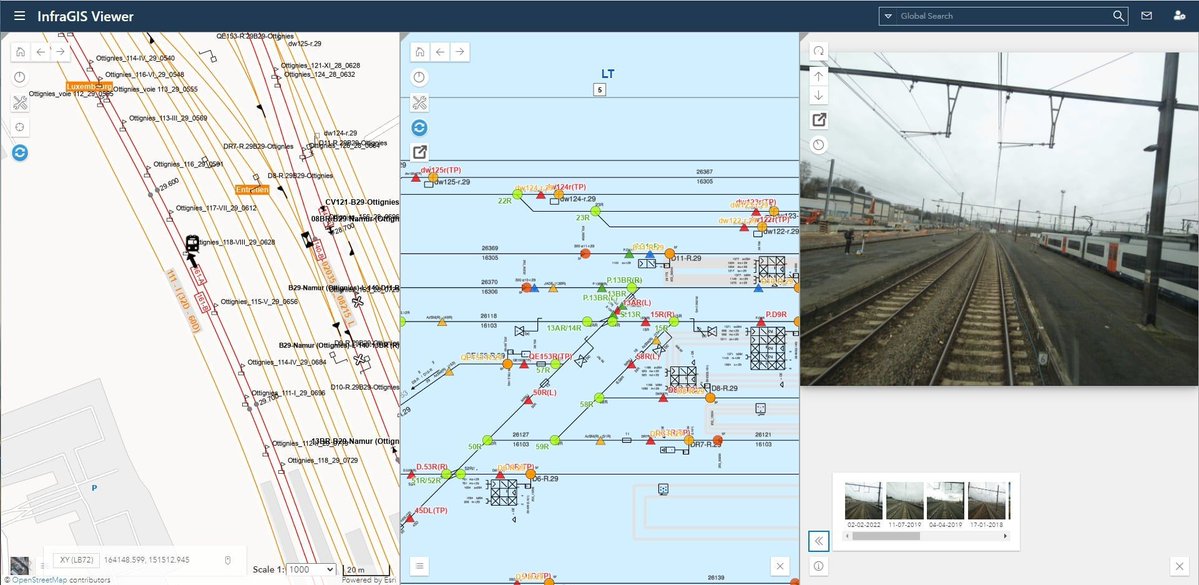Screen dimensions: 1199x585
Task: Close the schematic panel with X
Action: [x=779, y=566]
